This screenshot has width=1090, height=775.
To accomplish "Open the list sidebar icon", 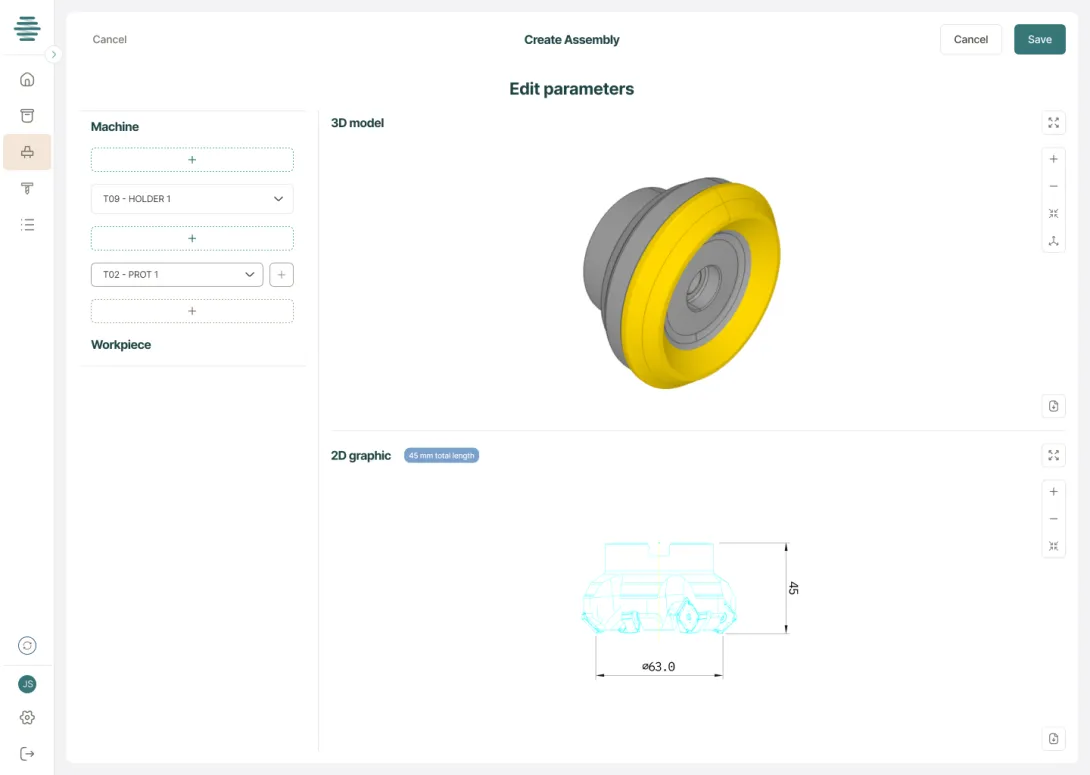I will click(x=27, y=225).
